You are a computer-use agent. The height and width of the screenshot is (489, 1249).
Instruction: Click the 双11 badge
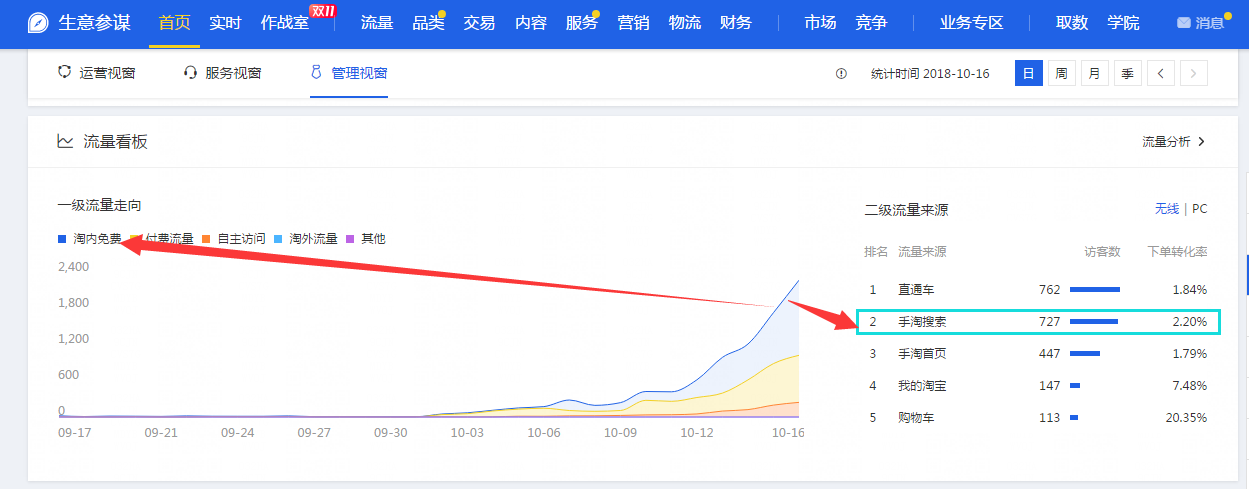(323, 11)
